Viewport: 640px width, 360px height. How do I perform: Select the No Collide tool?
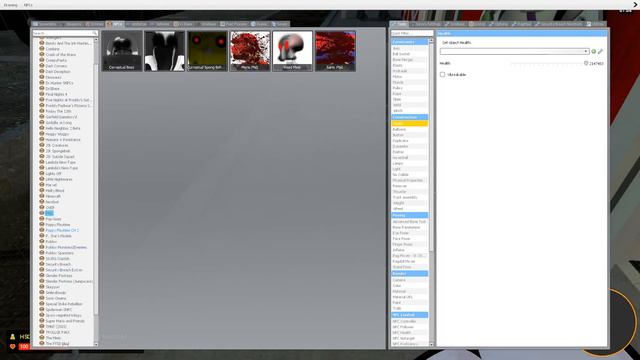click(409, 174)
